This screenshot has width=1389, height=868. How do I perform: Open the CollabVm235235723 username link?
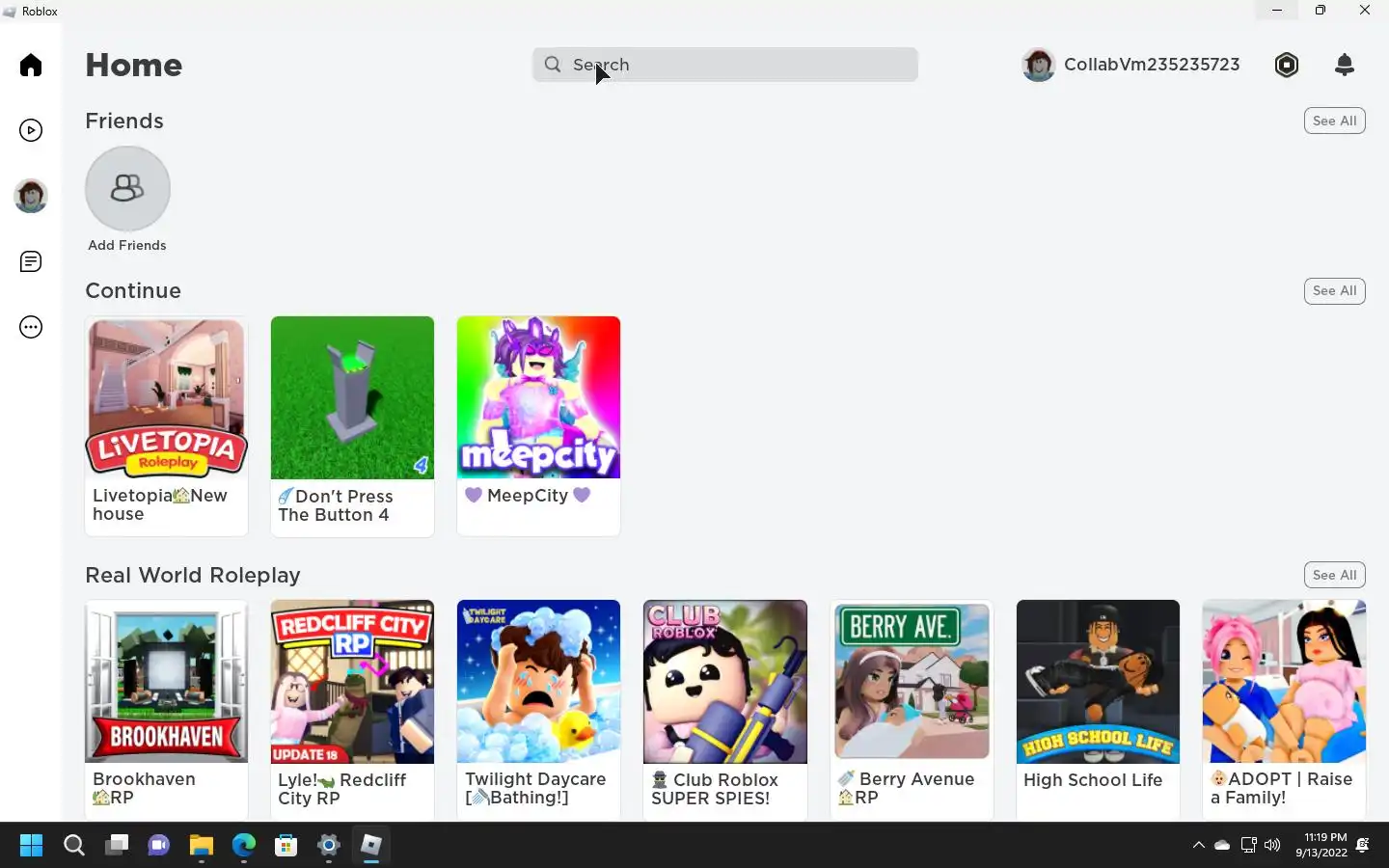(x=1152, y=65)
